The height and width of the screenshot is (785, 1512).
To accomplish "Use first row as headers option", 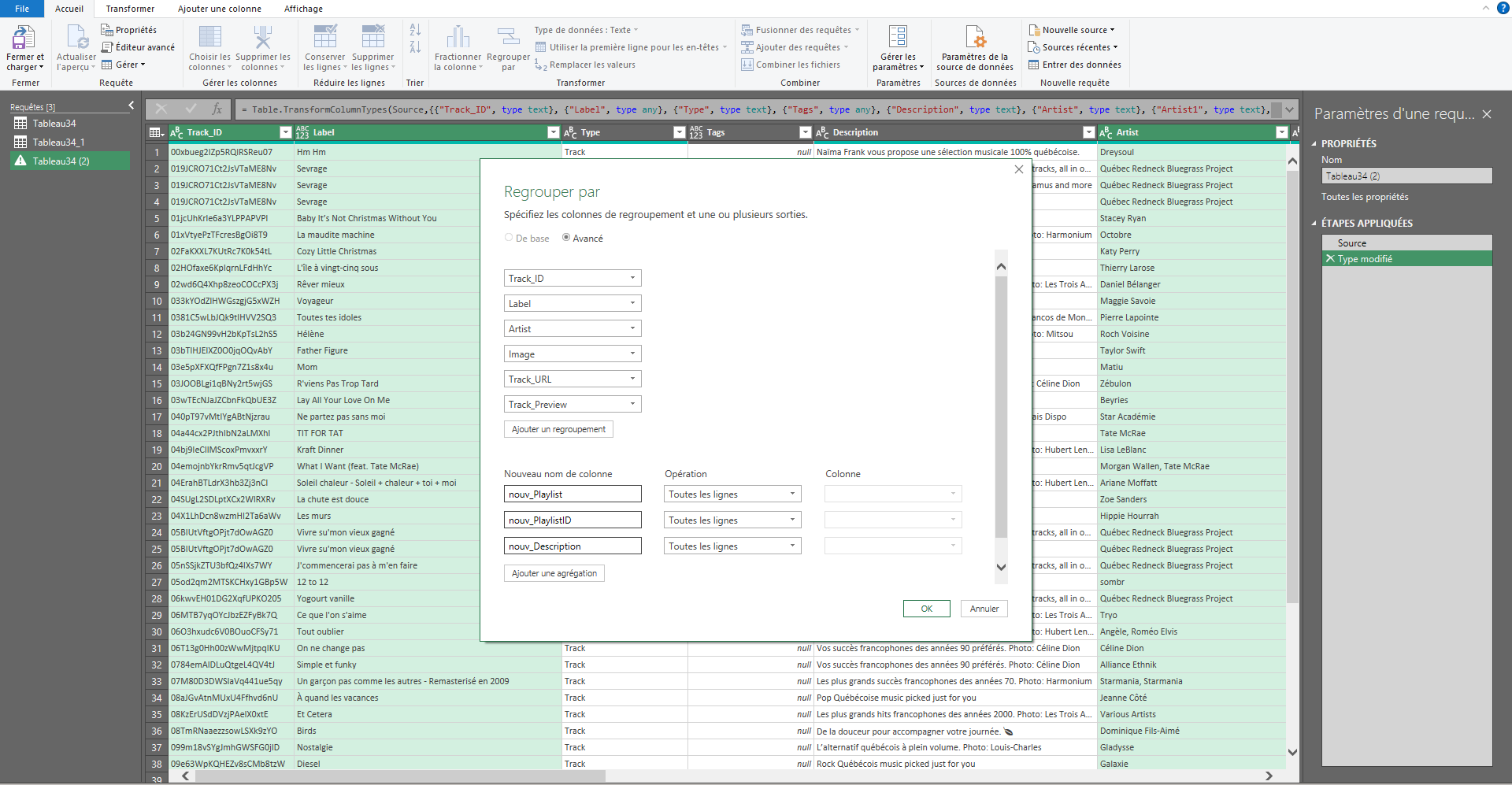I will pos(631,47).
